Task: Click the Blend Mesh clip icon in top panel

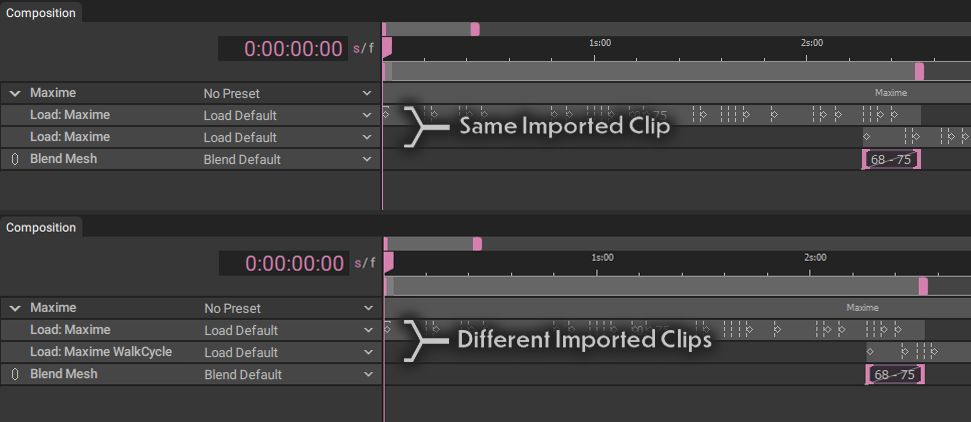Action: pos(15,159)
